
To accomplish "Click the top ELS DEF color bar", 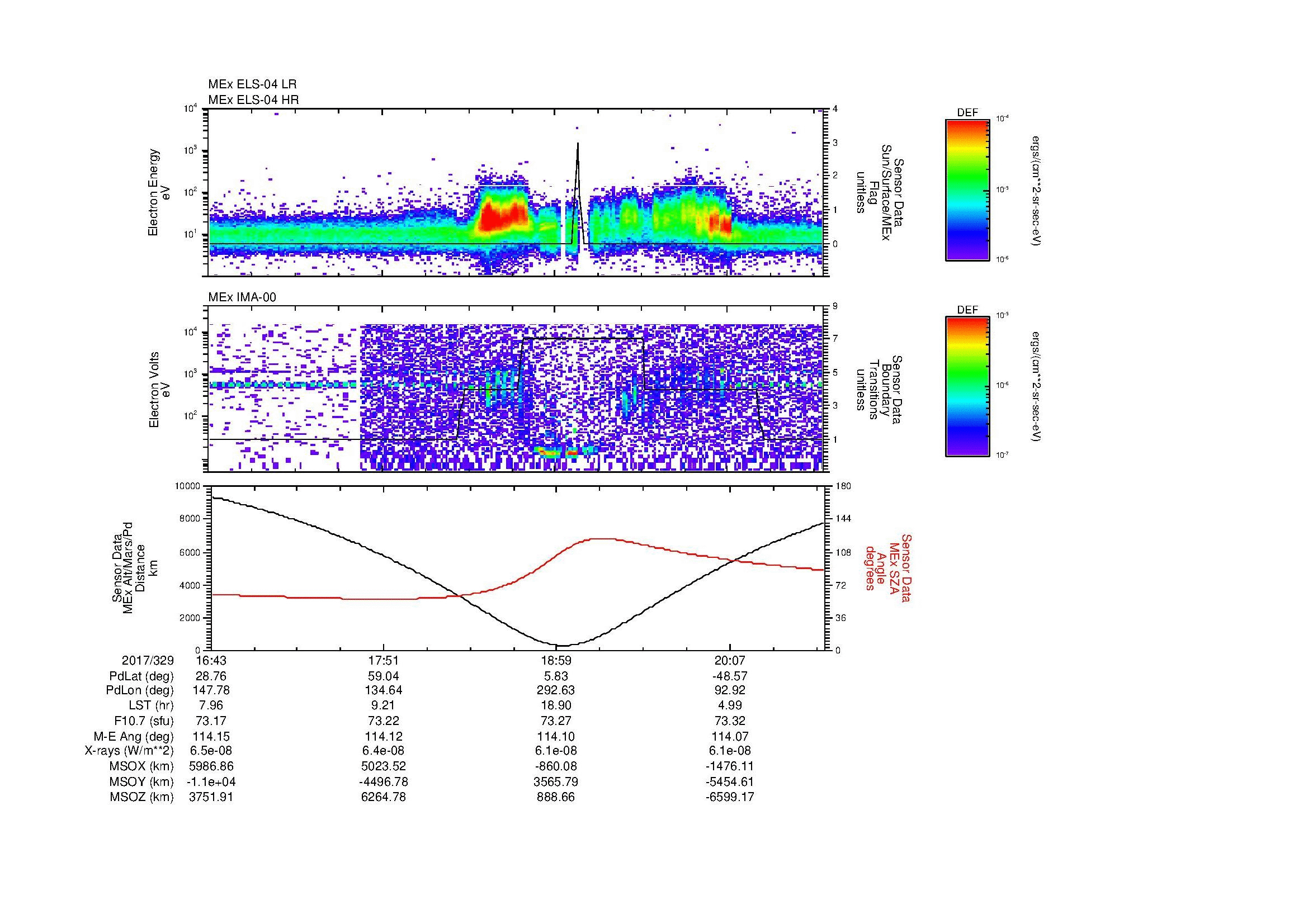I will coord(967,189).
